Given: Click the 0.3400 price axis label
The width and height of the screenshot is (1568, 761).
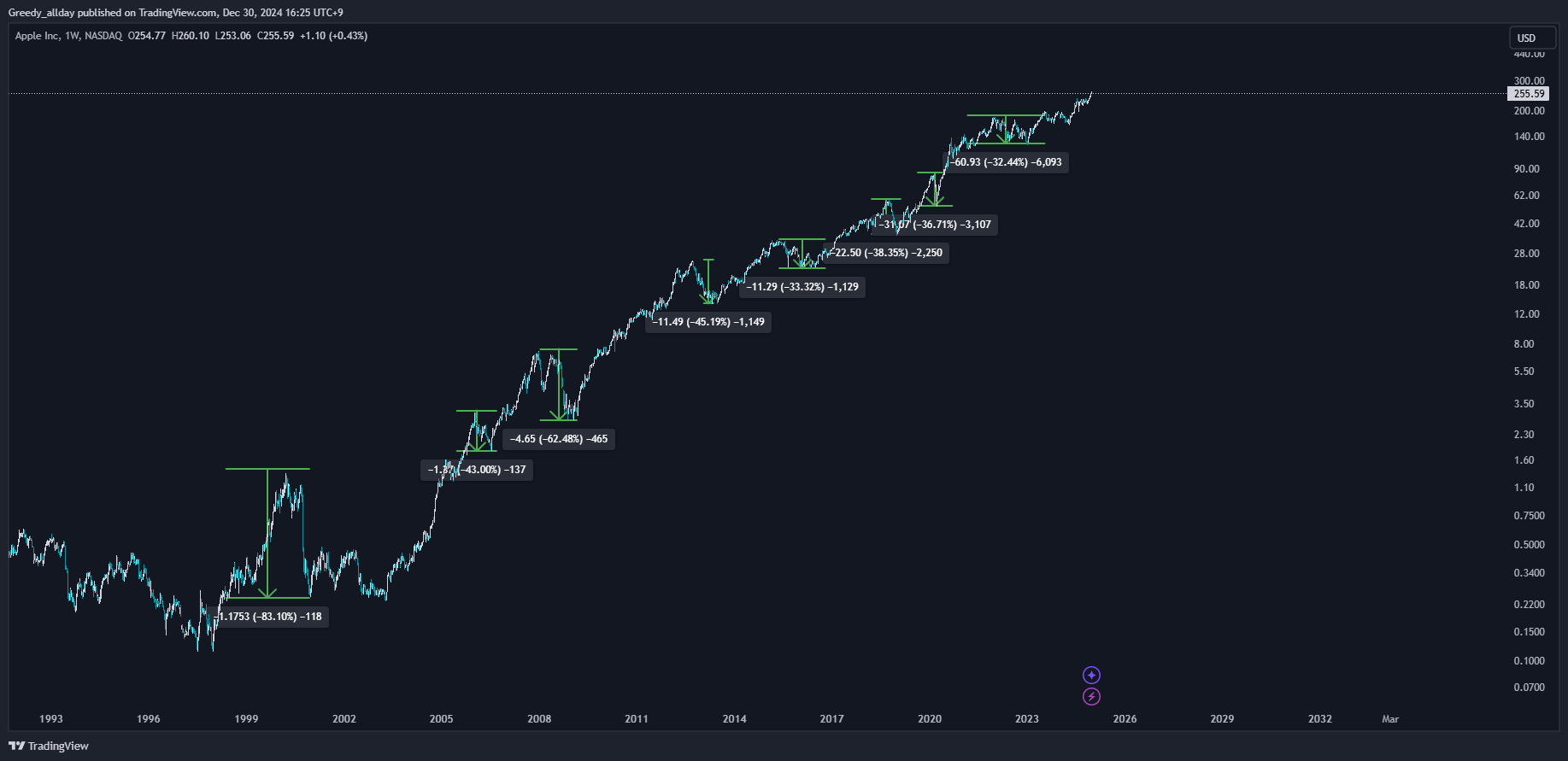Looking at the screenshot, I should 1529,573.
